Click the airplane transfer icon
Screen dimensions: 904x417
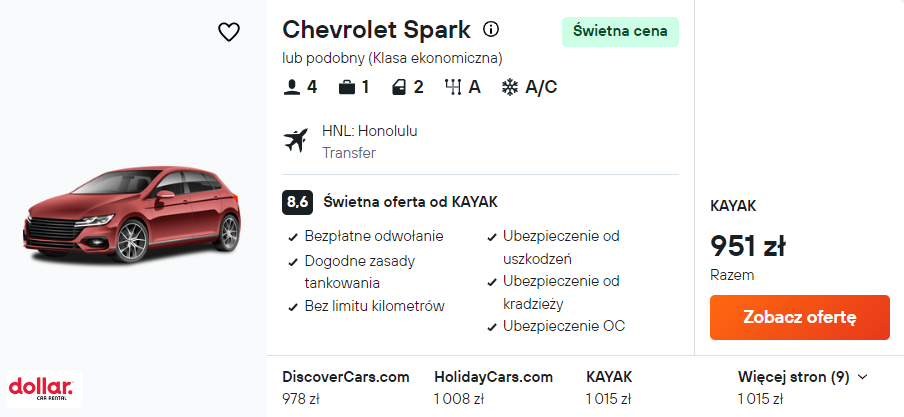[x=297, y=141]
